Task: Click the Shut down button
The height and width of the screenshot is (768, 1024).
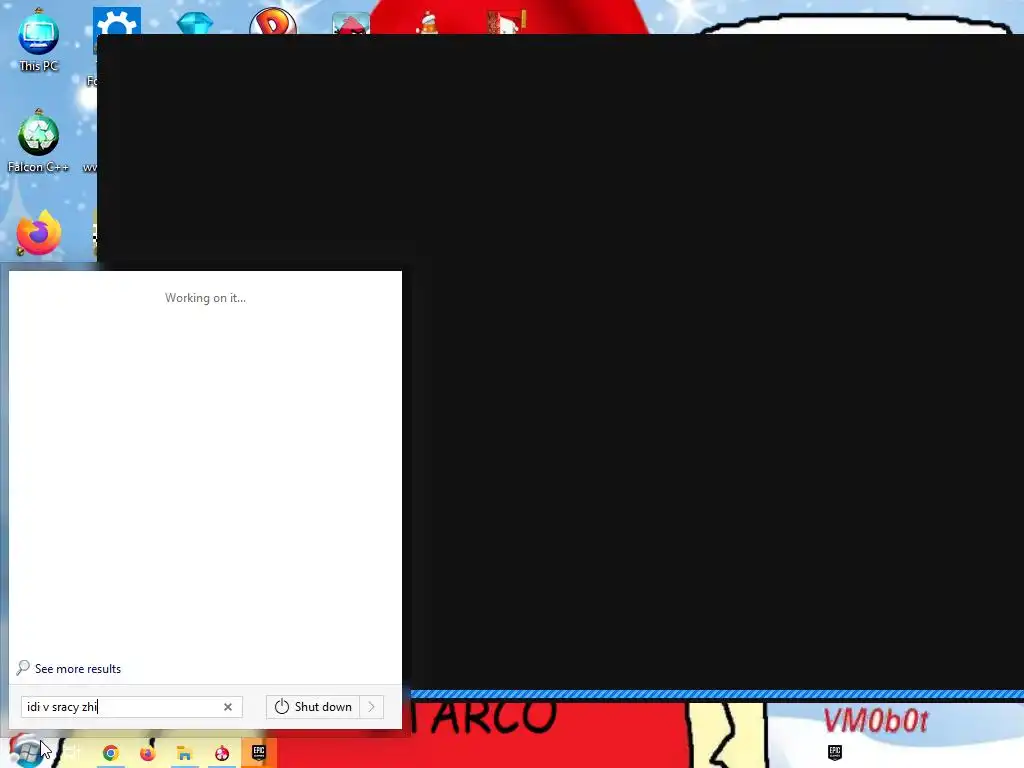Action: [x=313, y=707]
